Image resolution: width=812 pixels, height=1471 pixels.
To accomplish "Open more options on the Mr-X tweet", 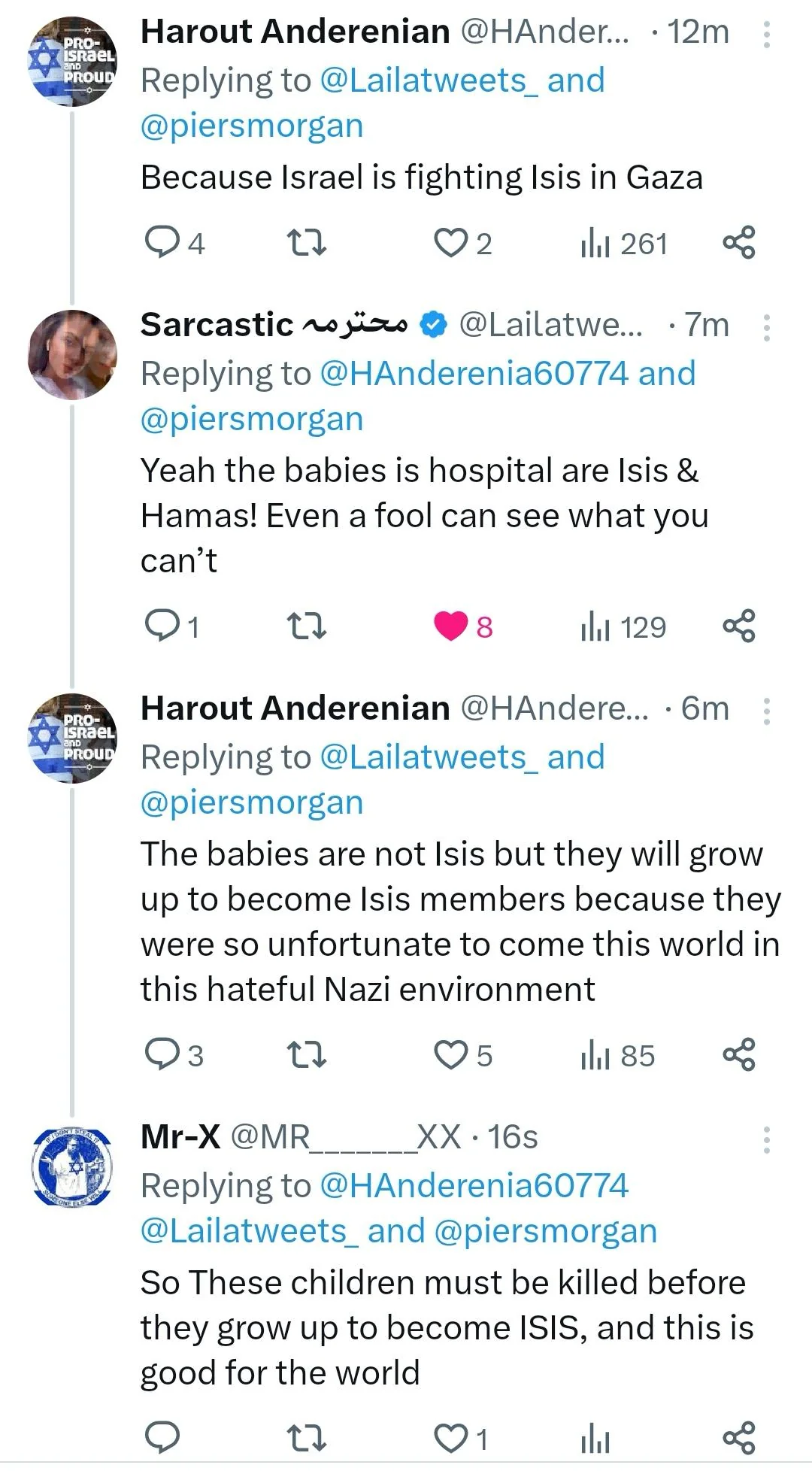I will click(766, 1140).
